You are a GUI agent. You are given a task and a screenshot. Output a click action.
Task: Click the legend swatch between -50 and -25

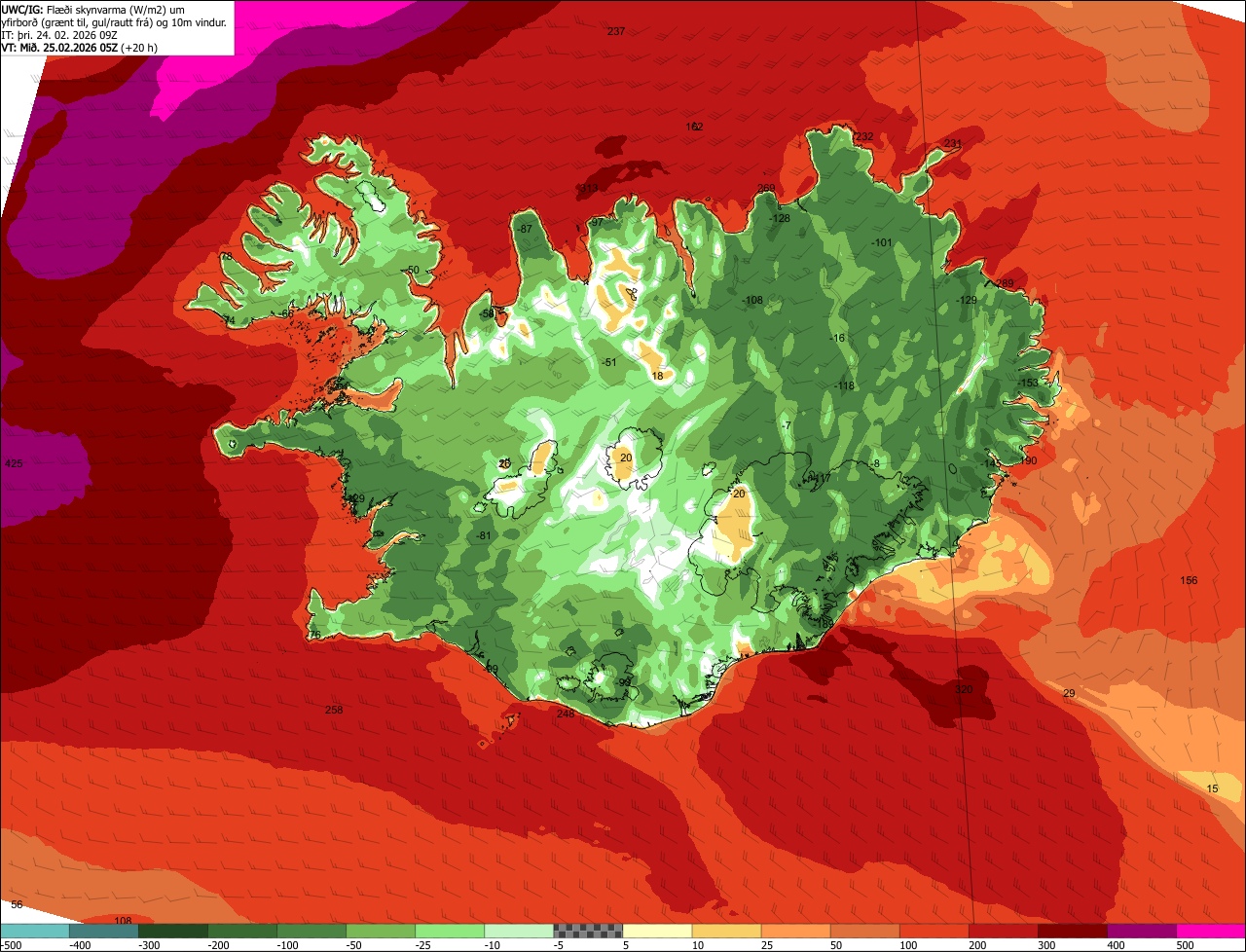[380, 931]
